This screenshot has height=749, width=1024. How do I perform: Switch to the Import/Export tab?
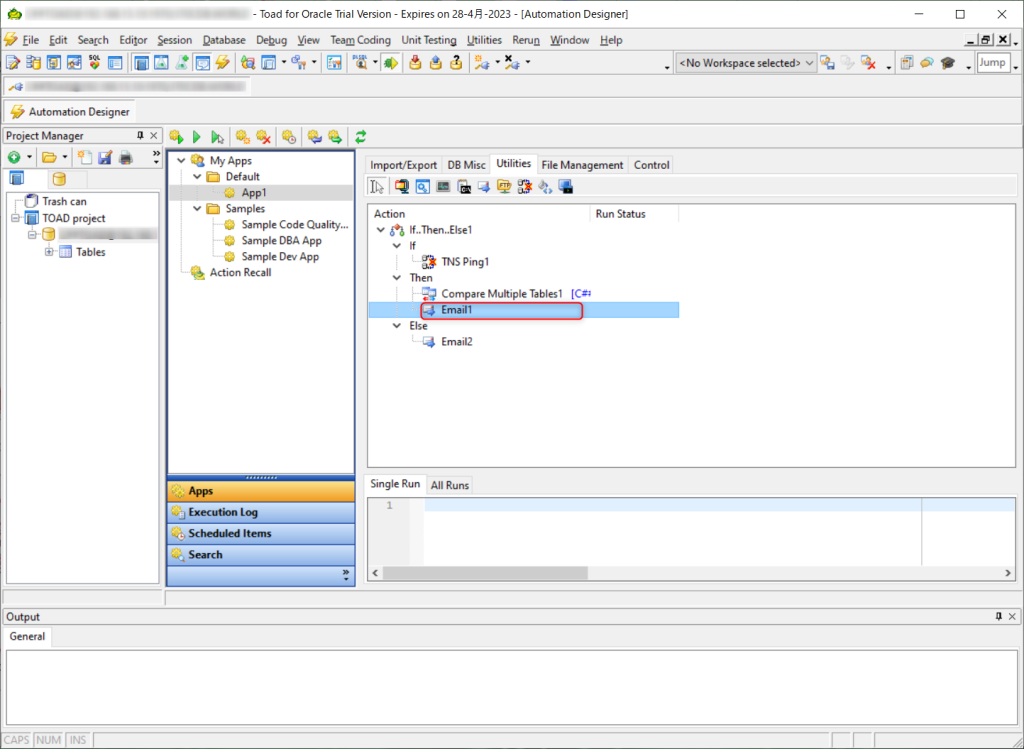point(404,165)
